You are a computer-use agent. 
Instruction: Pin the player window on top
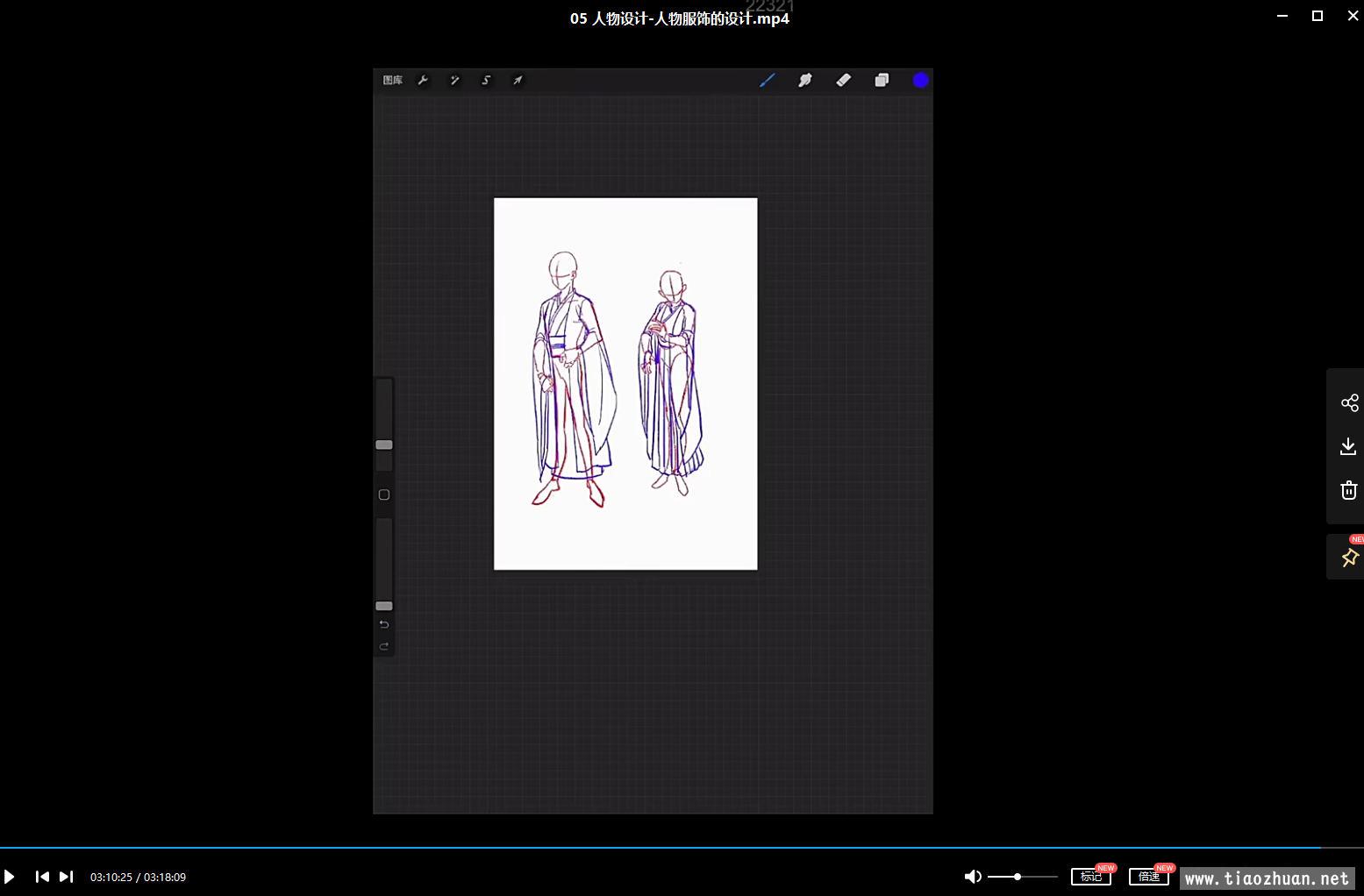pos(1350,558)
